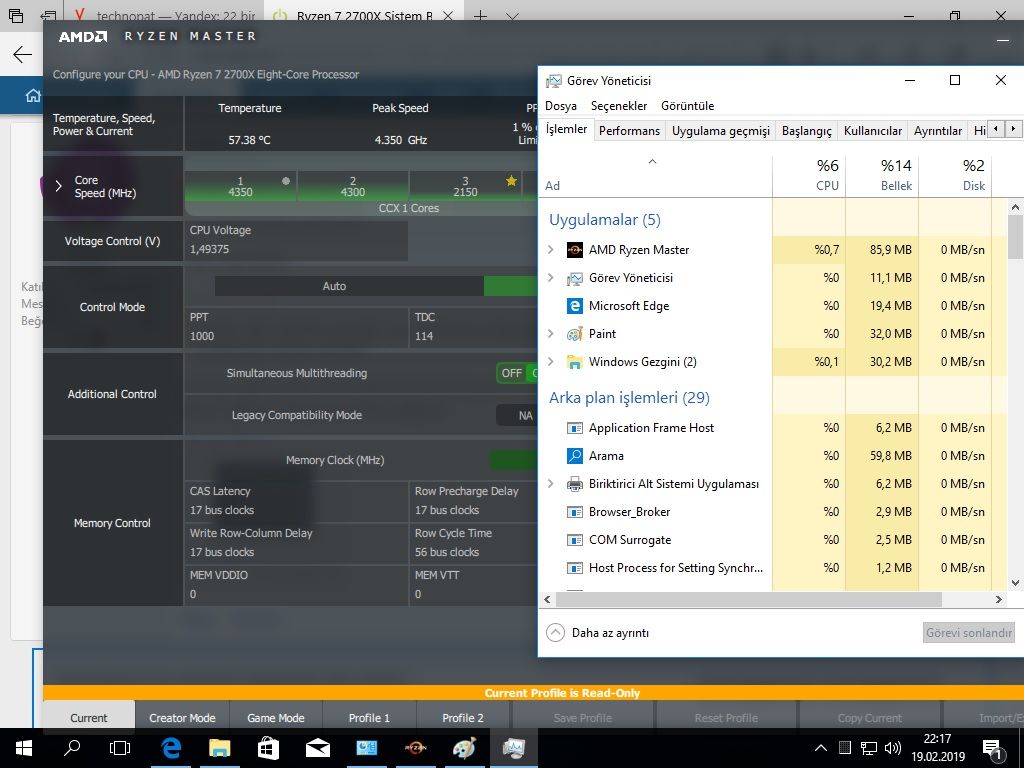Open volume control in system tray

coord(893,748)
